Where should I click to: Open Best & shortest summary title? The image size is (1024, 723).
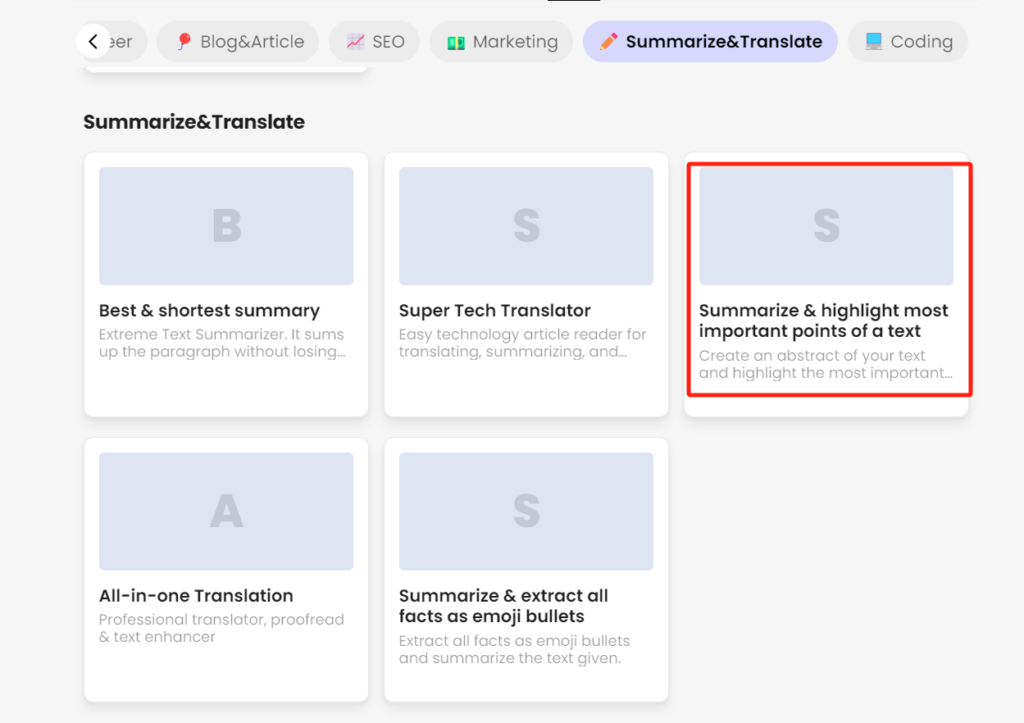(210, 310)
